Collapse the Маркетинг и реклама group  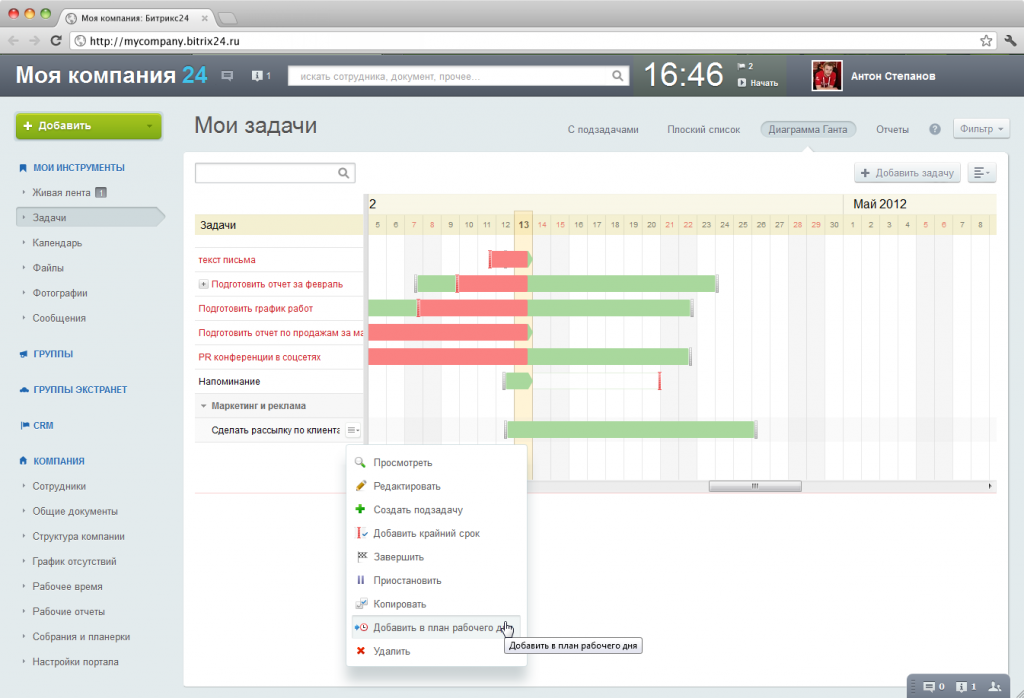point(204,406)
